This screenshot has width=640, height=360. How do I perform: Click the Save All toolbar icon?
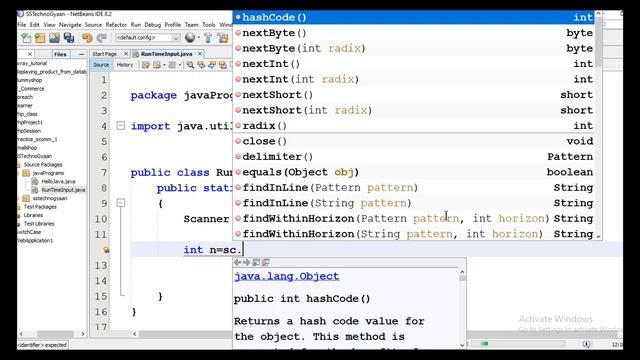tap(69, 38)
